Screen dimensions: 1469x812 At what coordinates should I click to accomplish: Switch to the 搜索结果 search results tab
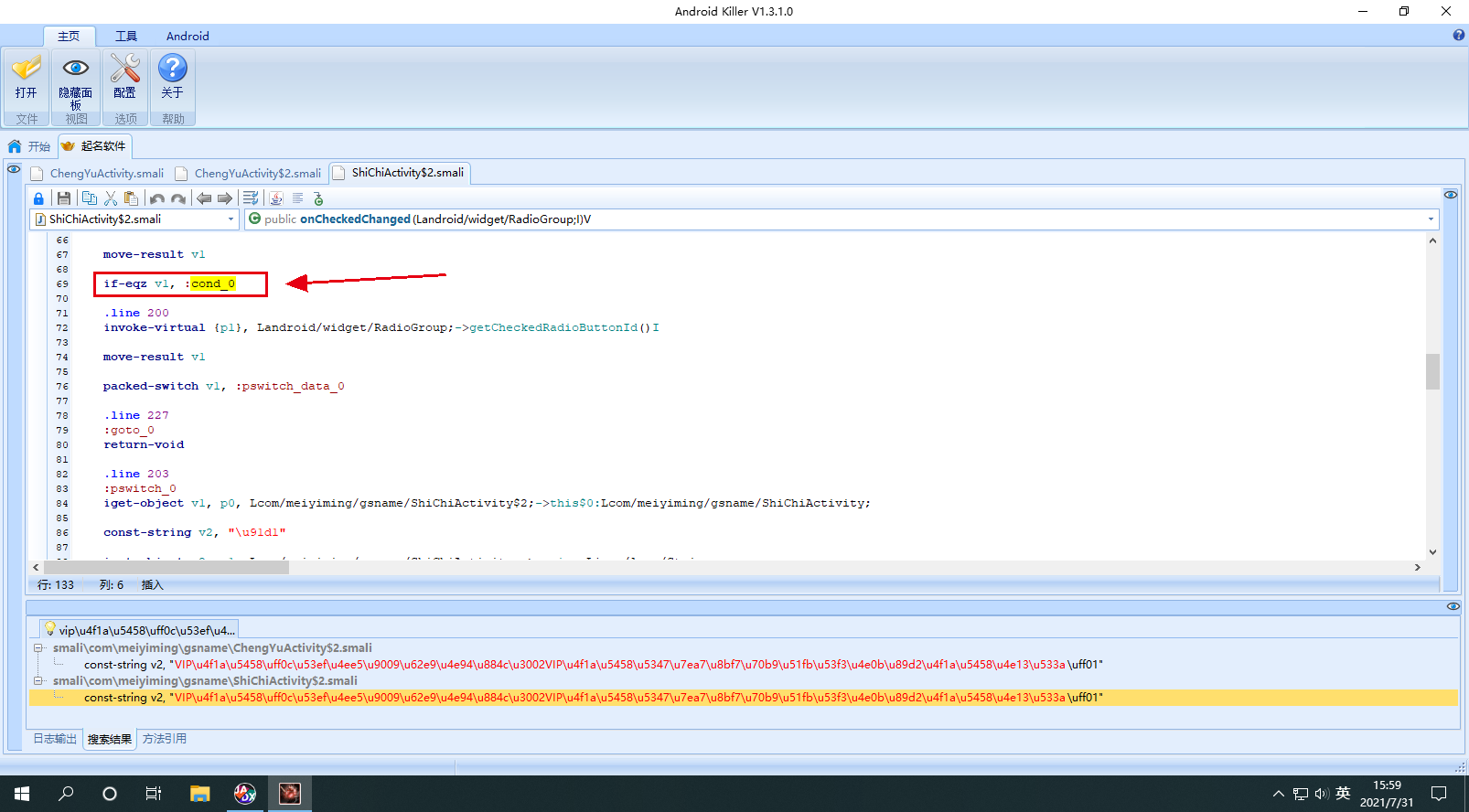tap(110, 739)
